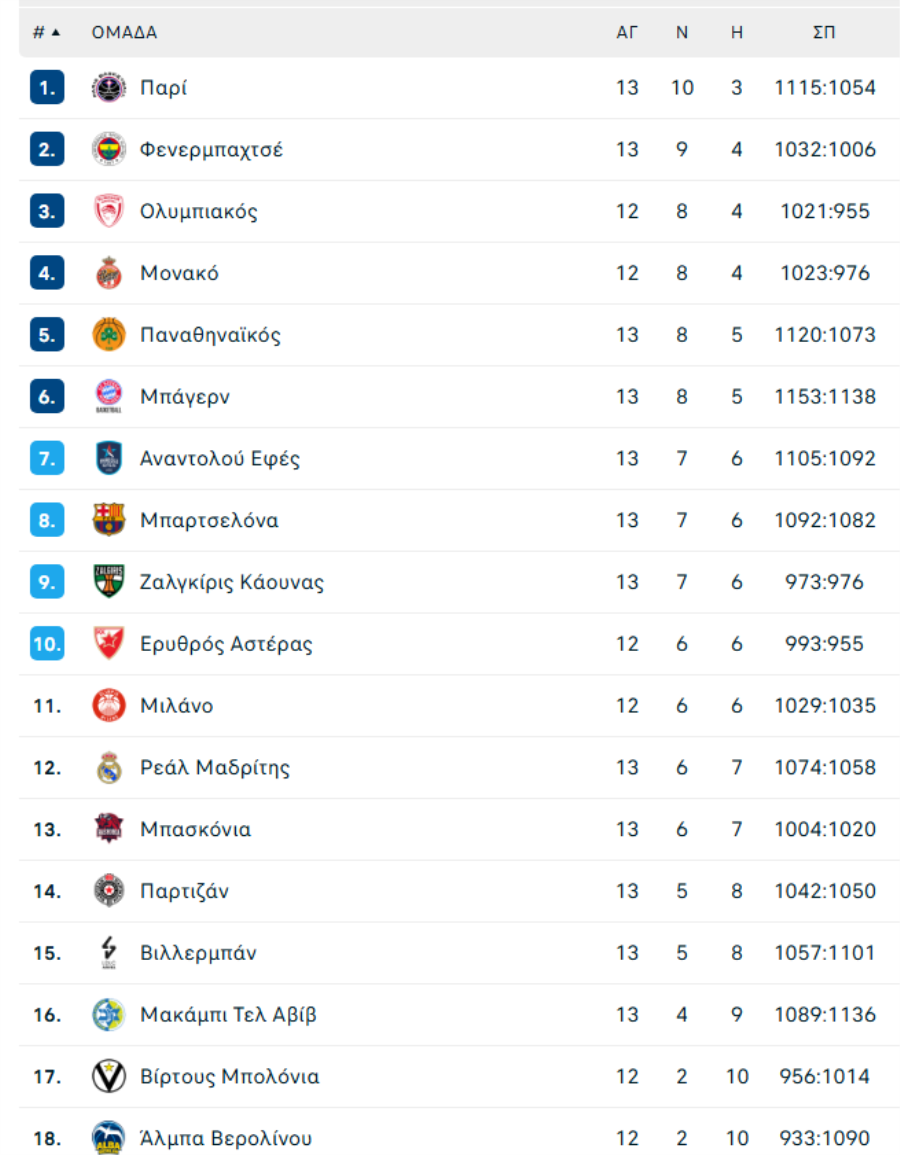Sort by the ΑΓ games column header
The image size is (900, 1155).
click(x=627, y=32)
